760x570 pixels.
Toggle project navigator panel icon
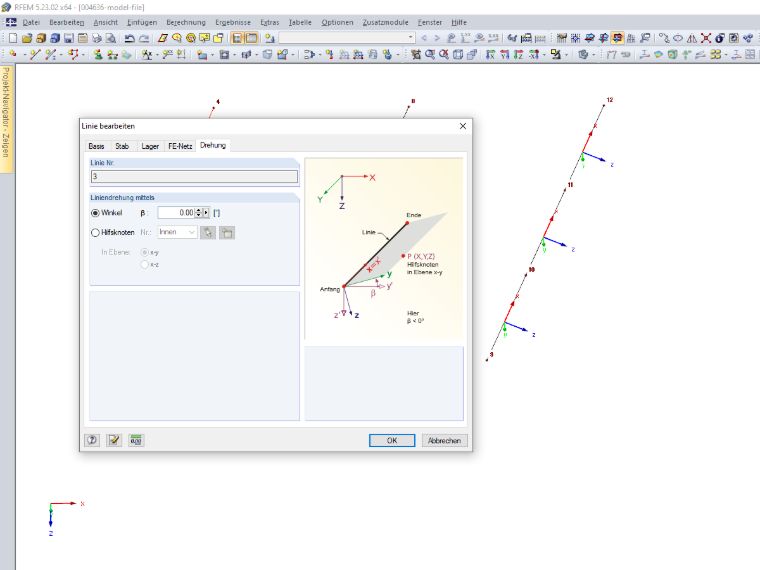(x=238, y=38)
